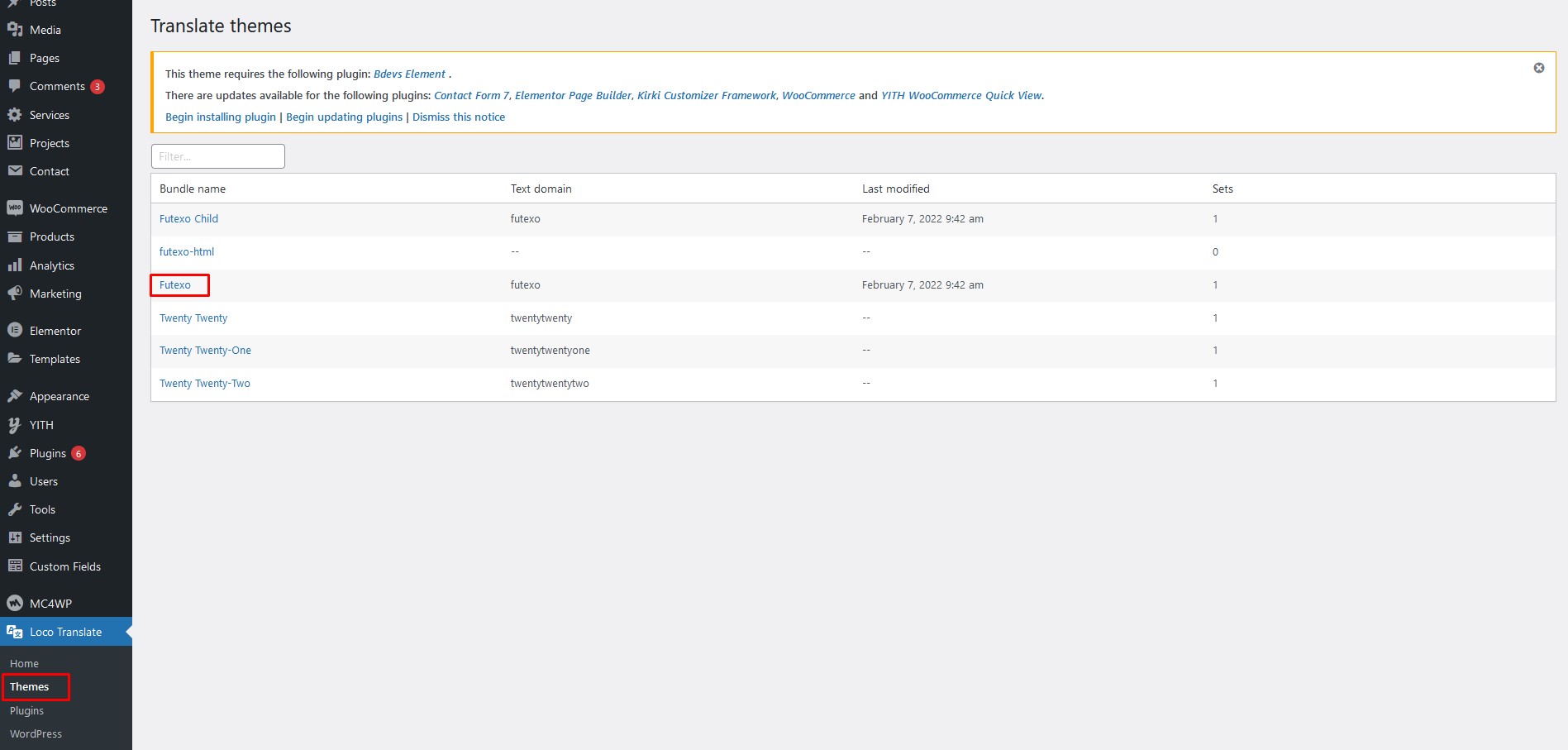The width and height of the screenshot is (1568, 750).
Task: Click Begin updating plugins link
Action: 344,117
